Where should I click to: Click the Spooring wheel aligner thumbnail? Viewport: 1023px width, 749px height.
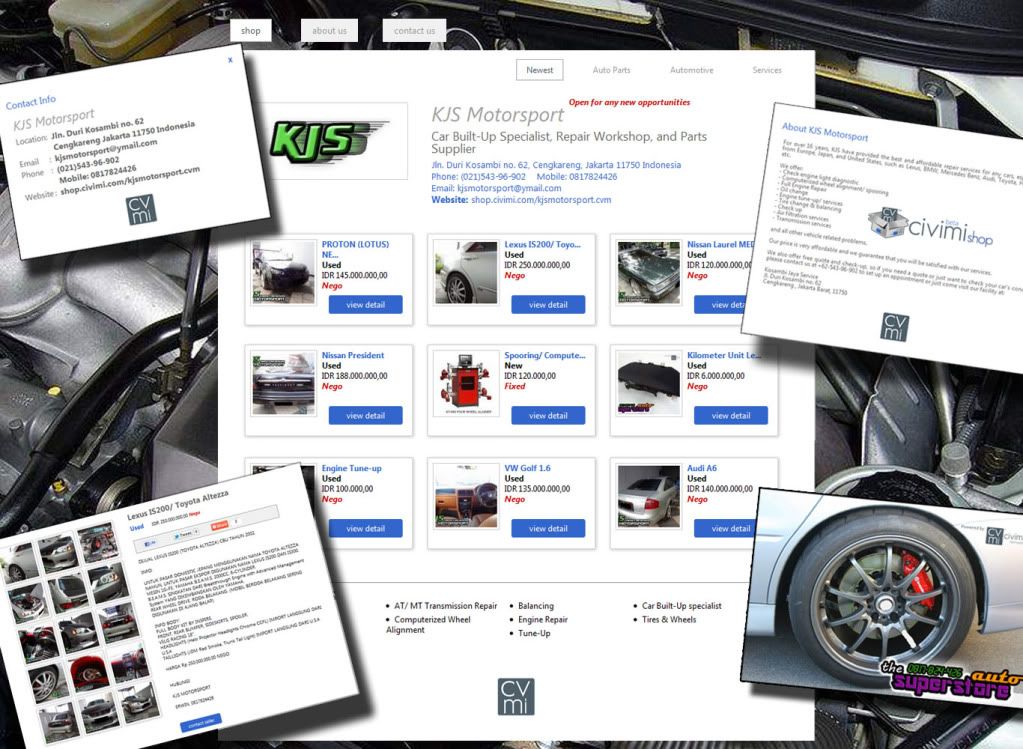pyautogui.click(x=466, y=383)
